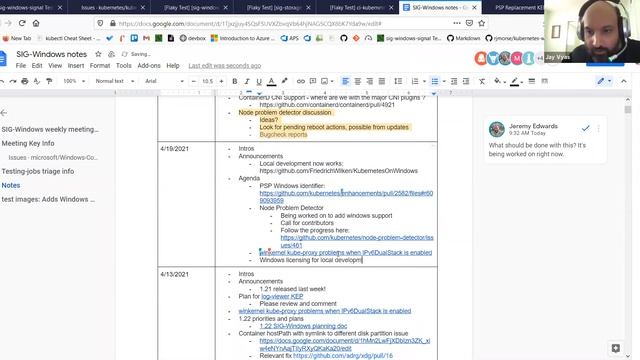Increase font size with plus button
The height and width of the screenshot is (360, 640).
(x=221, y=81)
